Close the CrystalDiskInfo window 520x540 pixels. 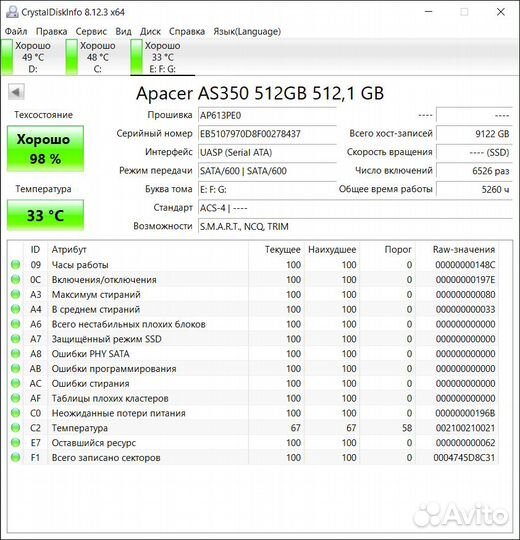point(501,12)
